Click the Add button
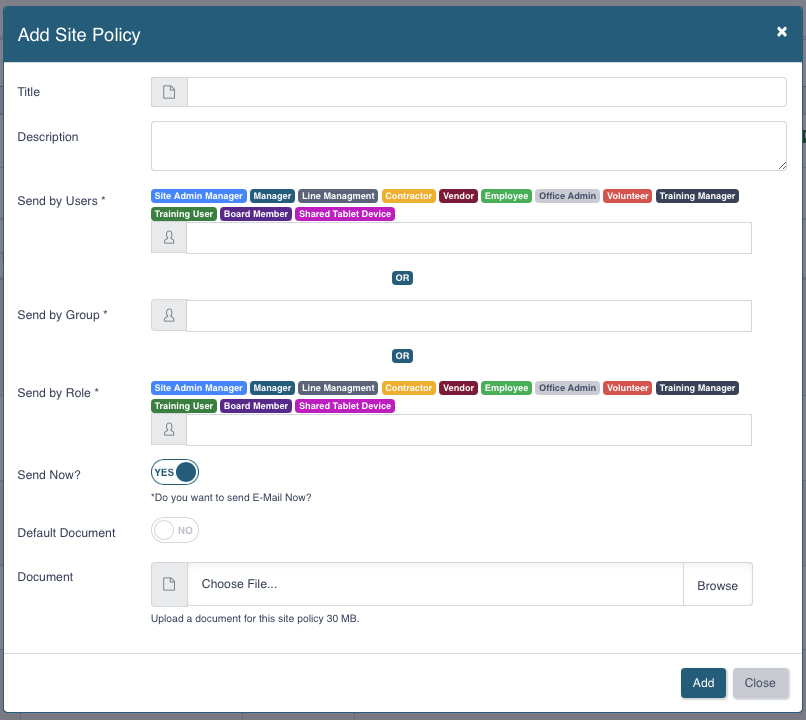This screenshot has width=806, height=720. [x=703, y=683]
